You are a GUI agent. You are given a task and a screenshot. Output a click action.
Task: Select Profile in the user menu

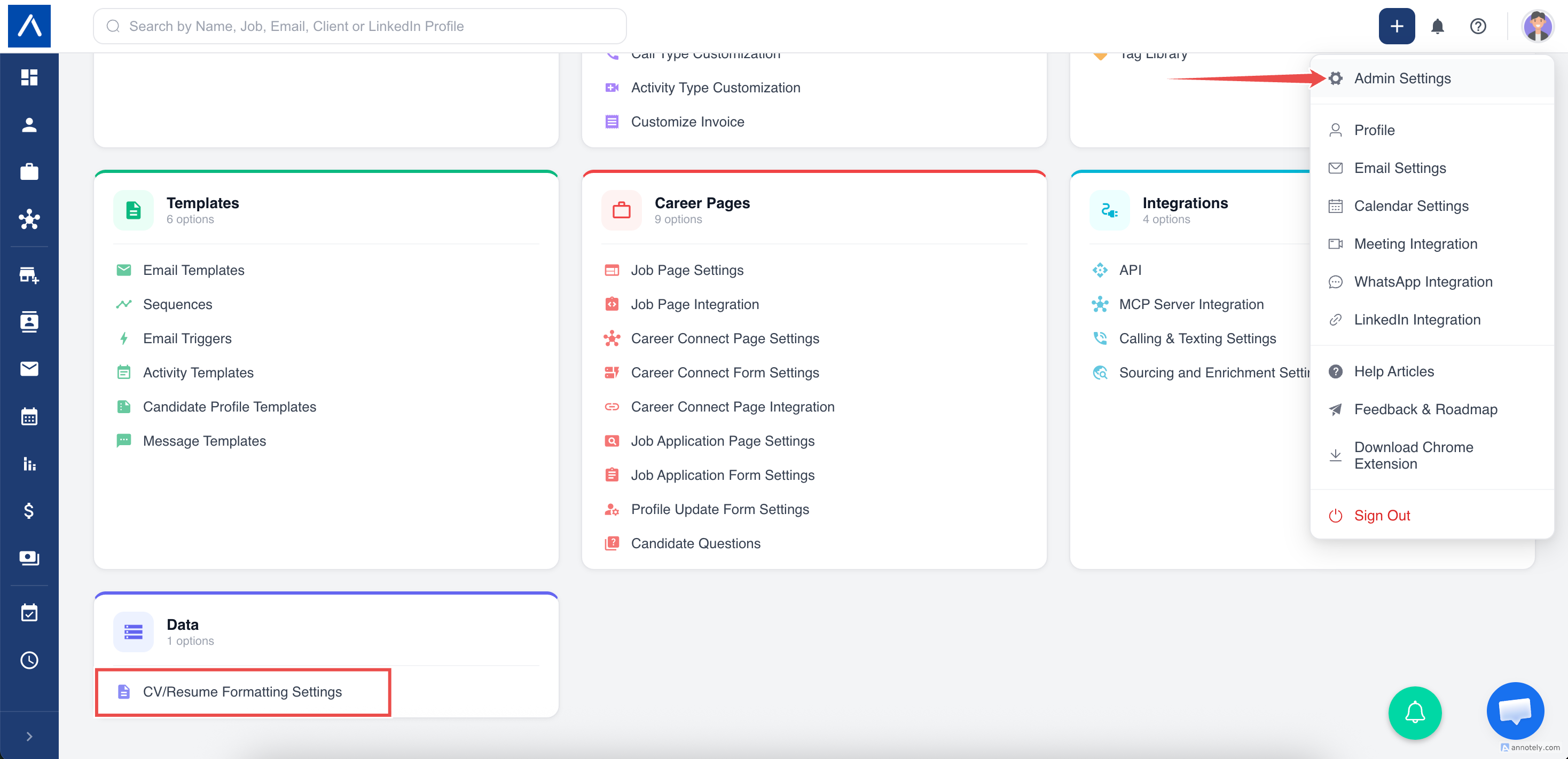[x=1432, y=130]
